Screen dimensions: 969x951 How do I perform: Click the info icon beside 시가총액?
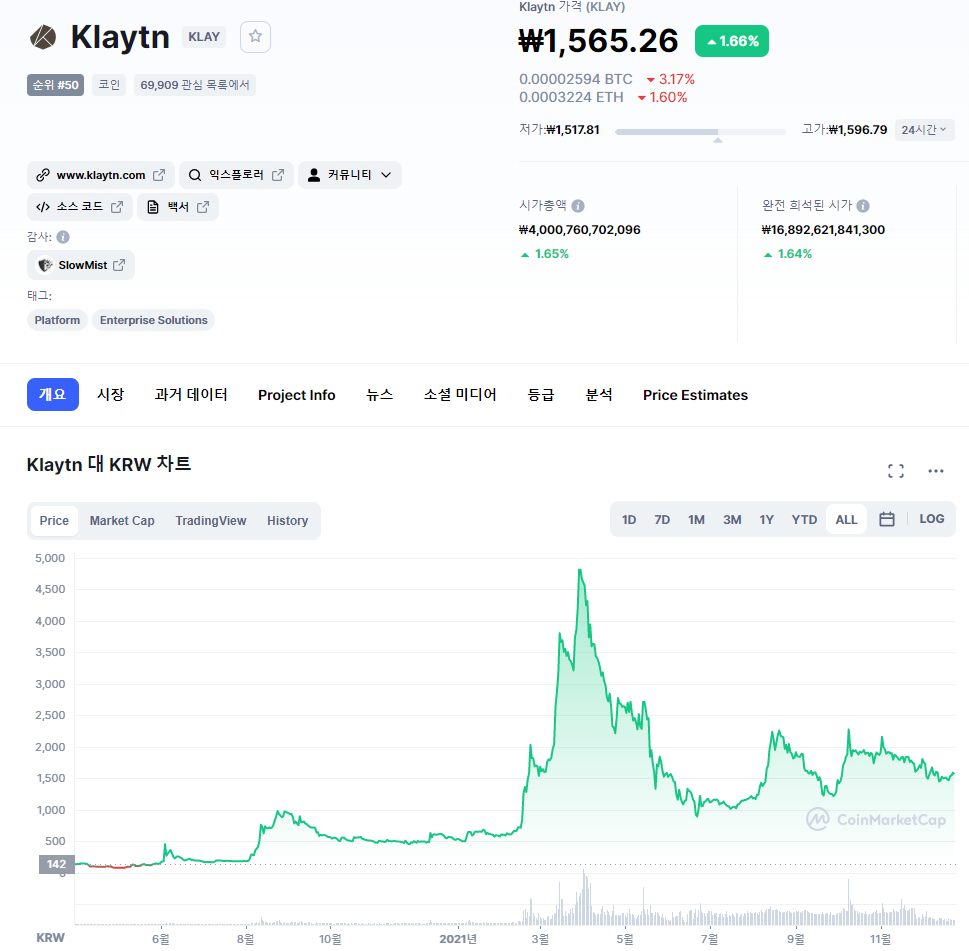[x=578, y=206]
